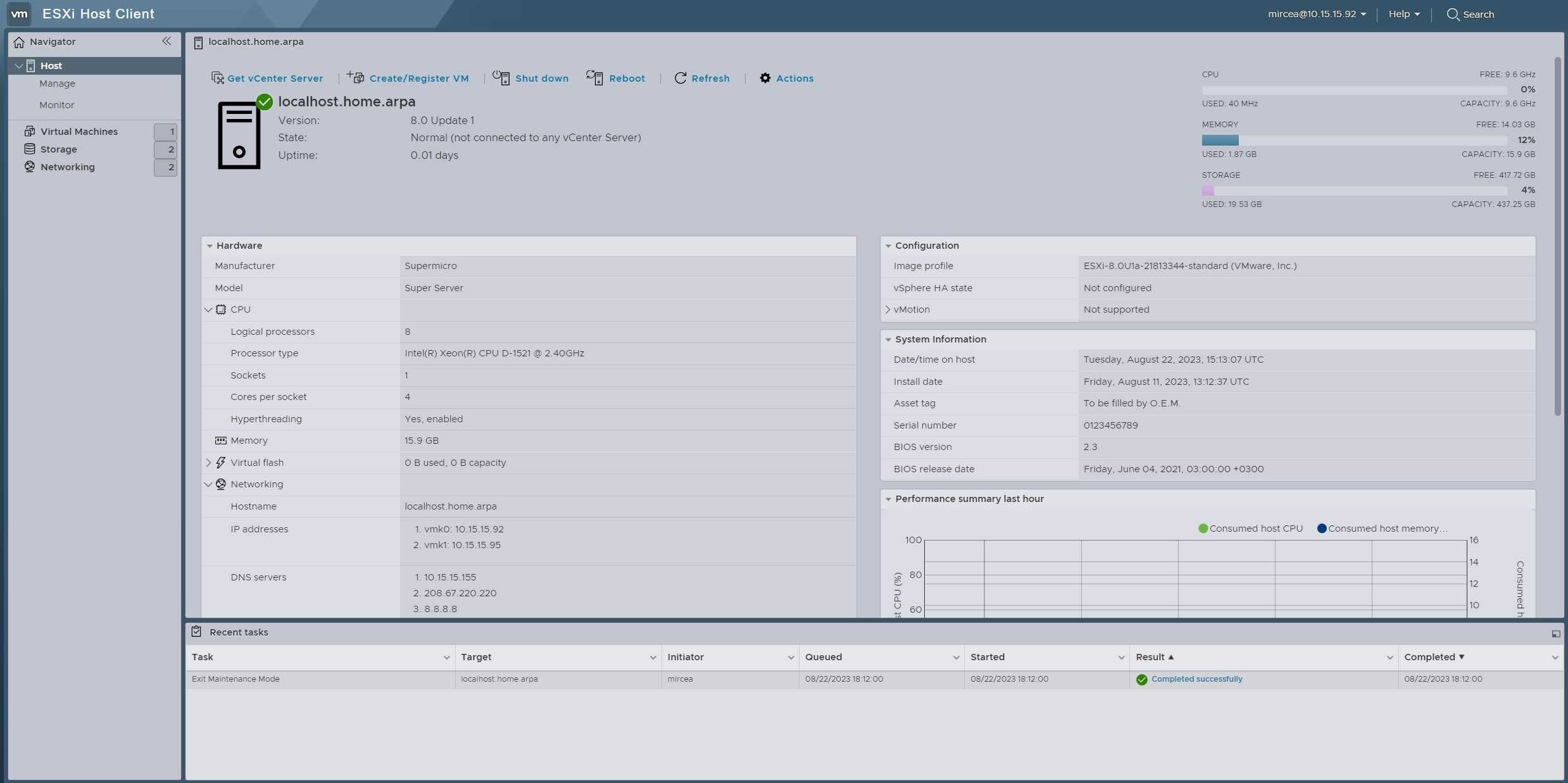The height and width of the screenshot is (783, 1568).
Task: Expand the Virtual flash section
Action: pos(207,463)
